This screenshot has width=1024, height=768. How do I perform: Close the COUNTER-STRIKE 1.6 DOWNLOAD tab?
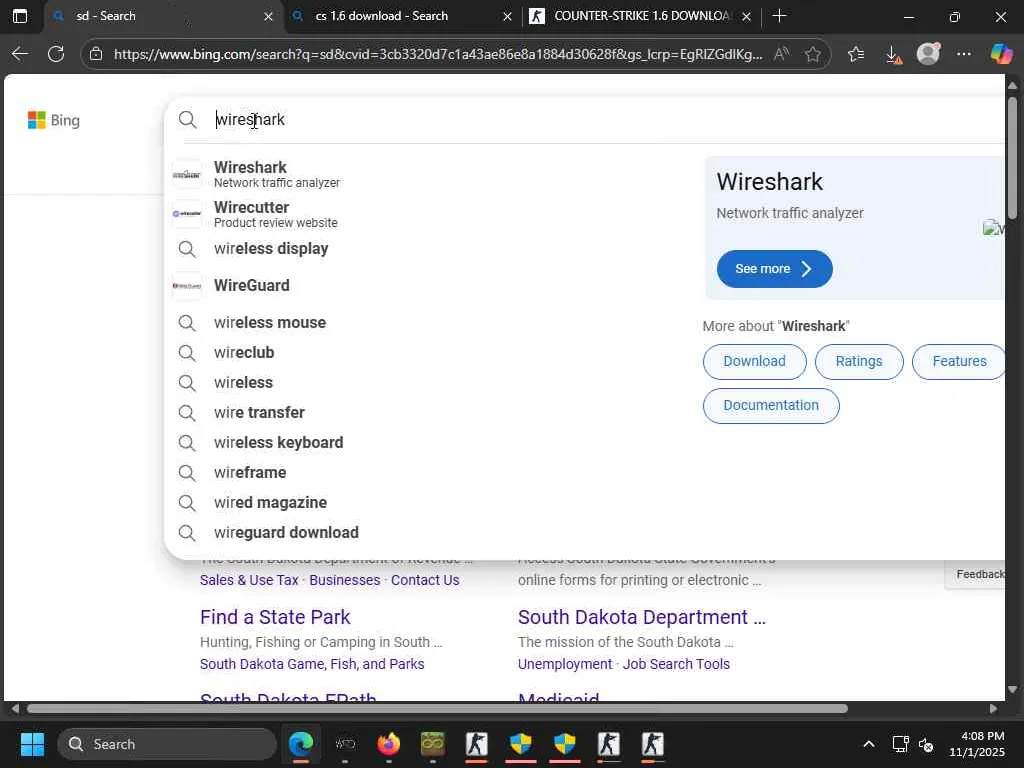[746, 17]
